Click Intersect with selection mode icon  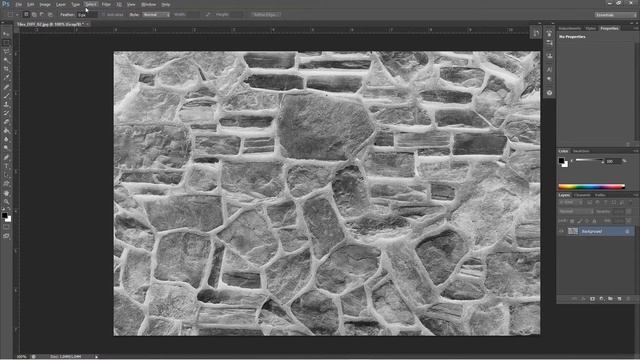50,14
